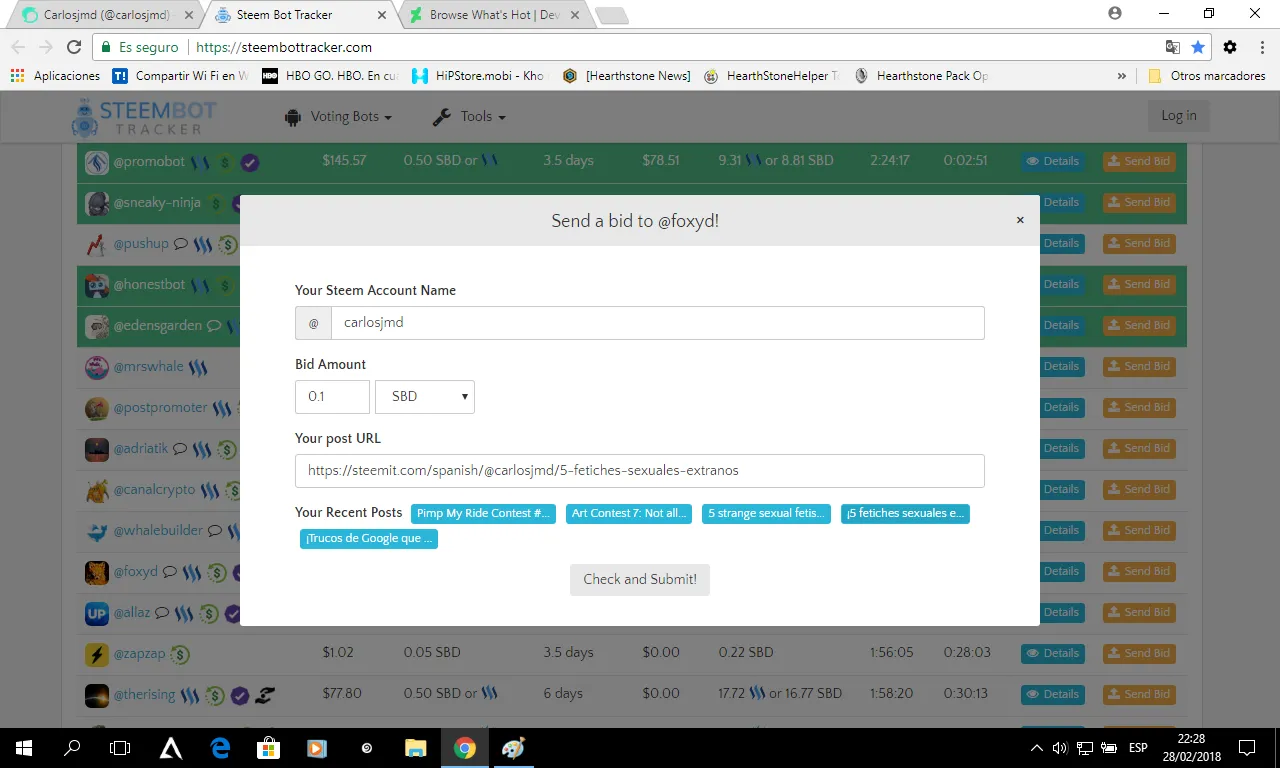This screenshot has height=768, width=1280.
Task: Click into the post URL field
Action: tap(640, 471)
